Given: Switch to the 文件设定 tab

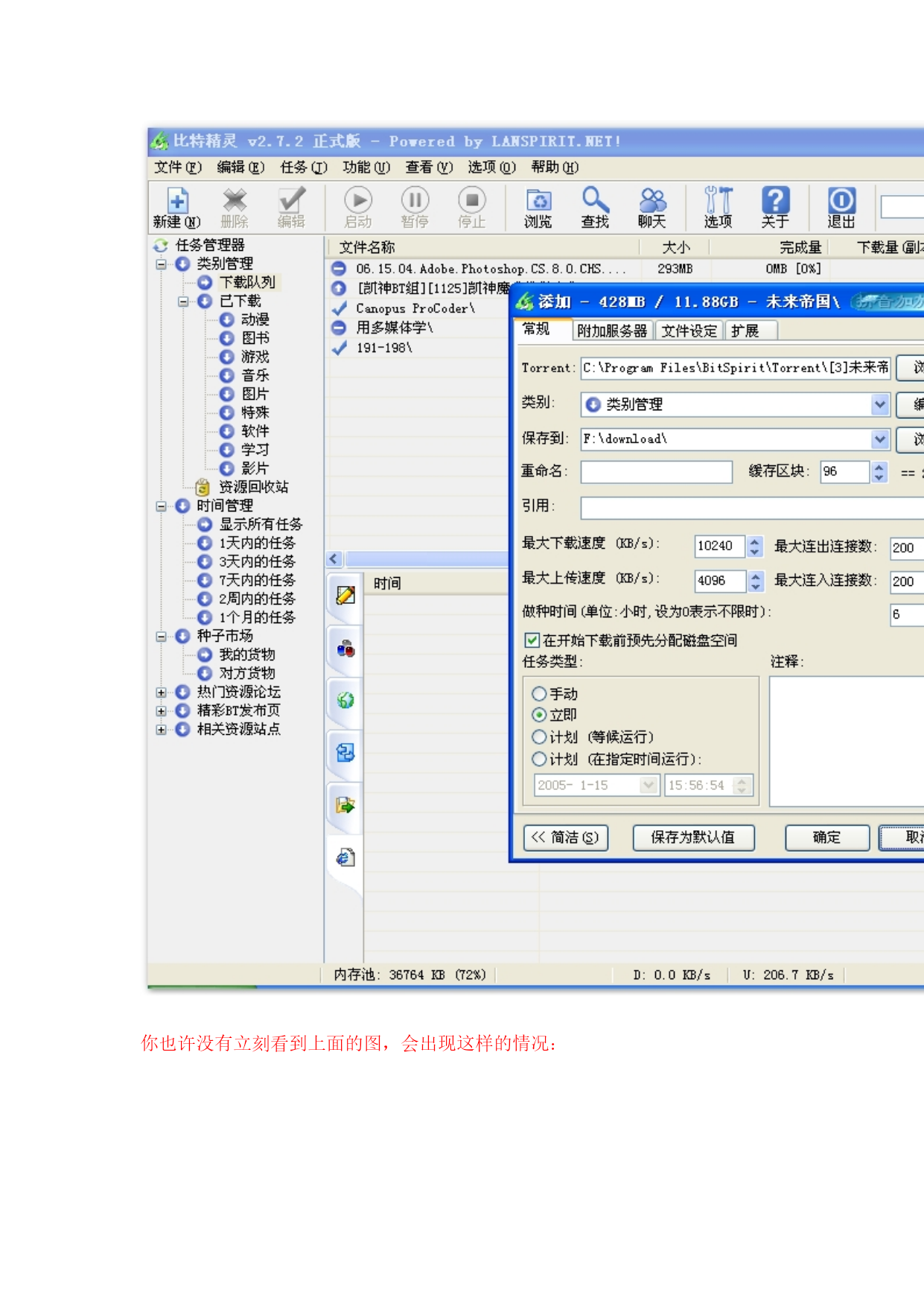Looking at the screenshot, I should 689,331.
